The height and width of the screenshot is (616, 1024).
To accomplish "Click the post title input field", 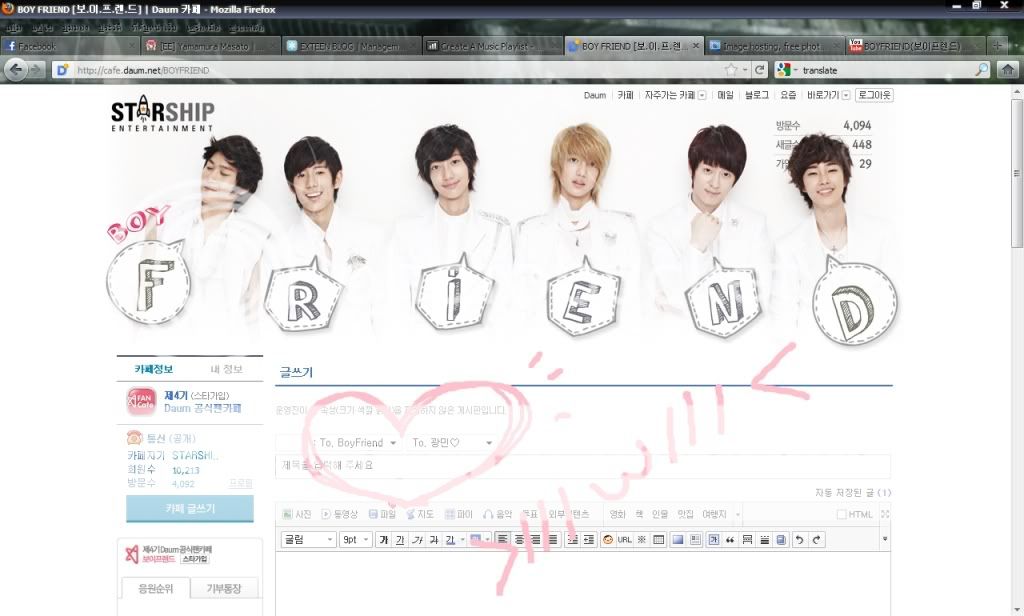I will pyautogui.click(x=583, y=466).
